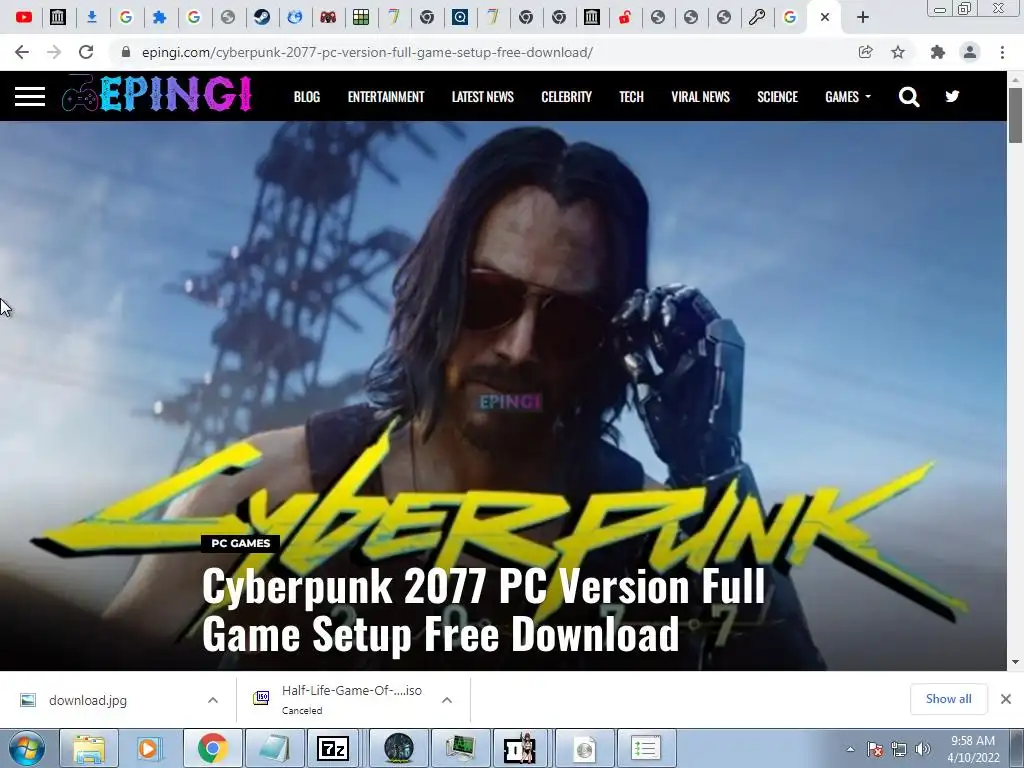Select the Celebrity menu item
The height and width of the screenshot is (768, 1024).
click(x=566, y=97)
